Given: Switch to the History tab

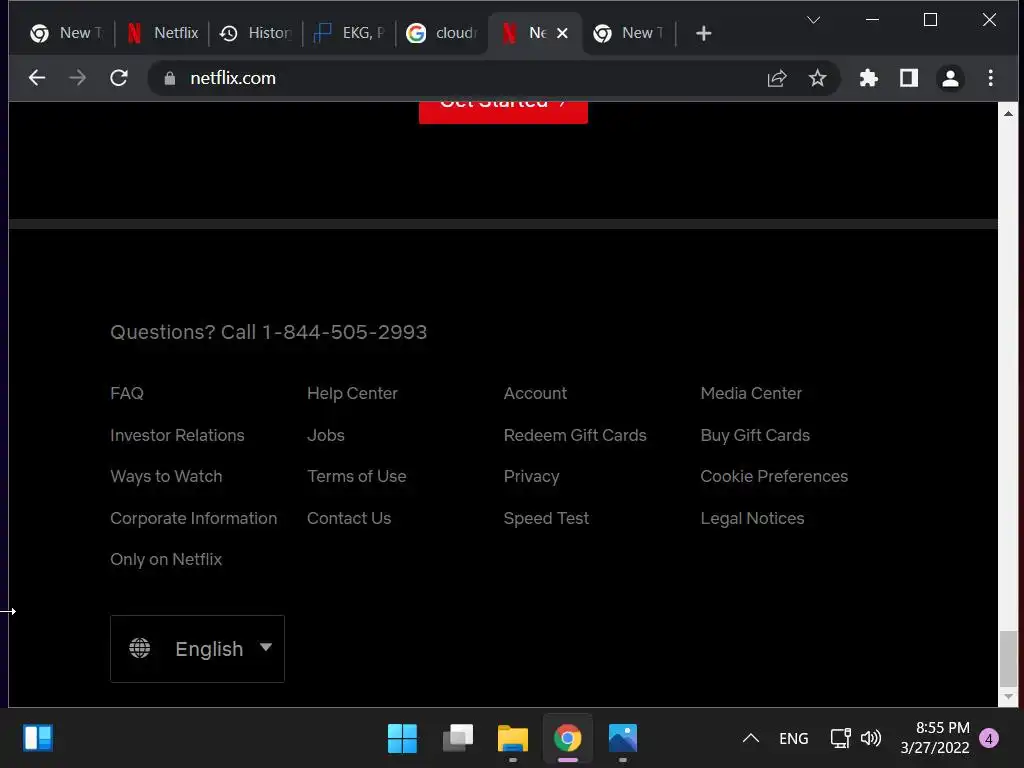Looking at the screenshot, I should [256, 33].
